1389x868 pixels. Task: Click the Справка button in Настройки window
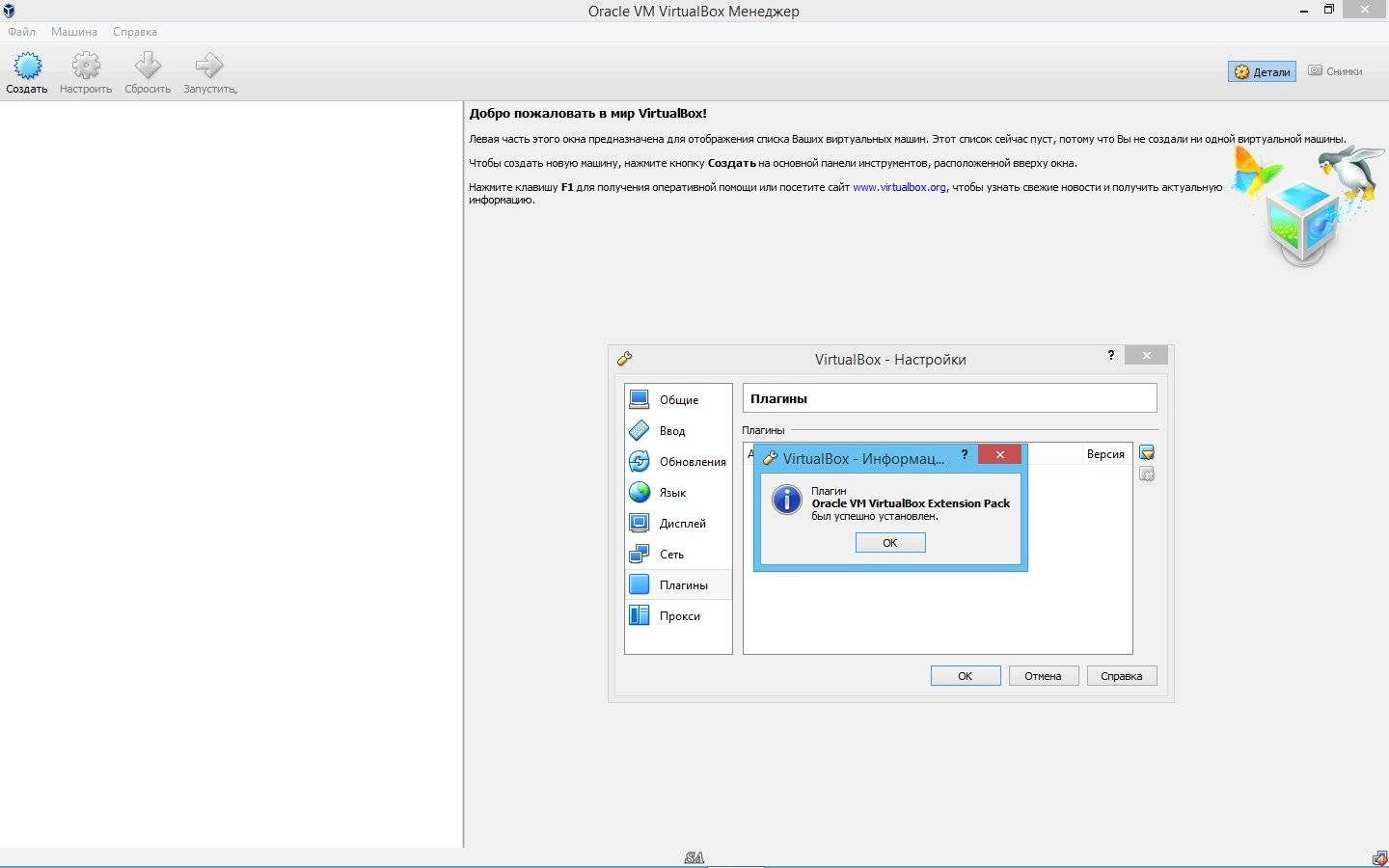pyautogui.click(x=1122, y=676)
